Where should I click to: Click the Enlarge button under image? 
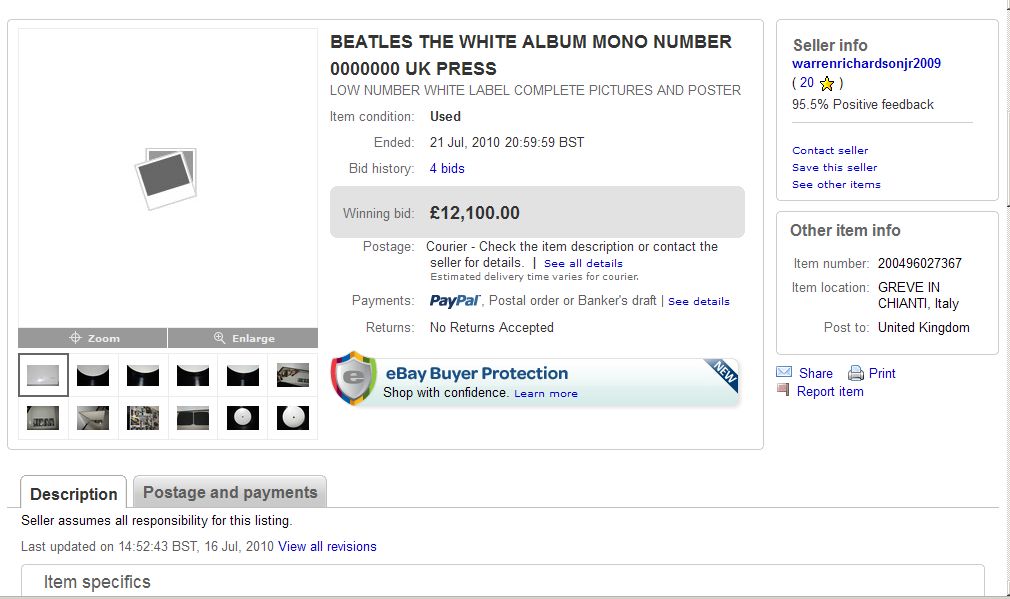tap(243, 338)
